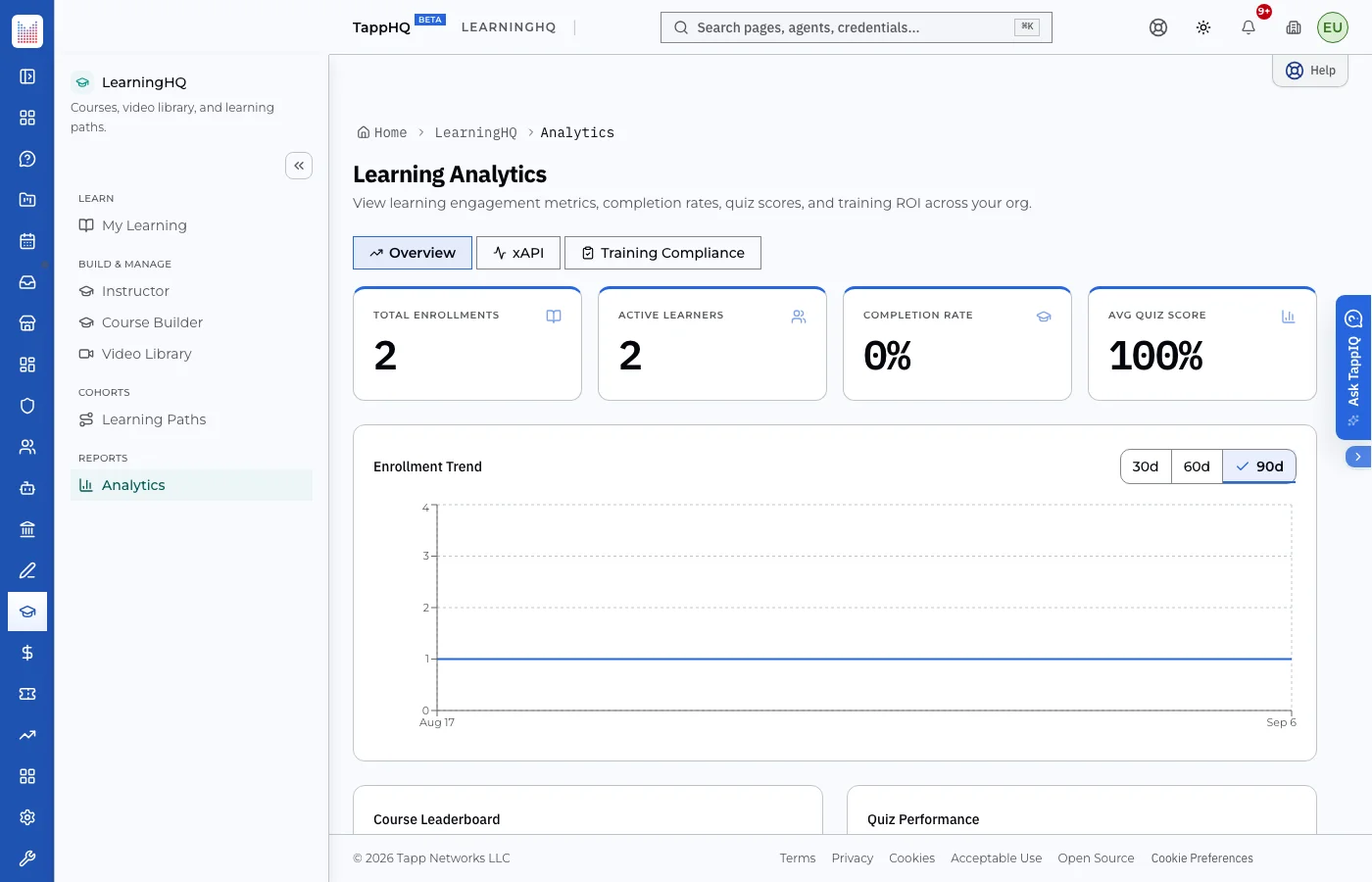
Task: Open the storefront icon in the left rail
Action: click(27, 323)
